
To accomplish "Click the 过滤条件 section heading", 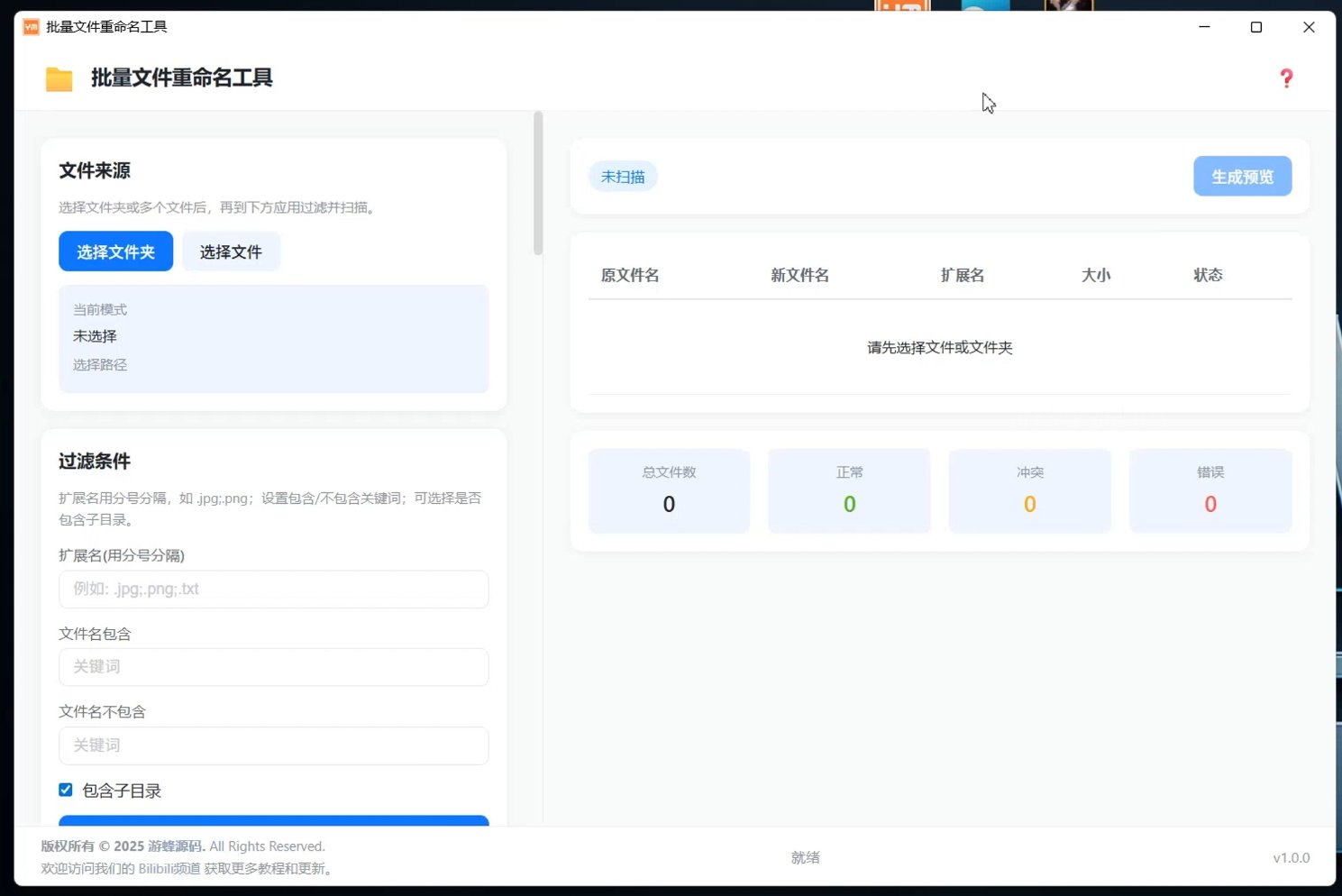I will point(95,462).
